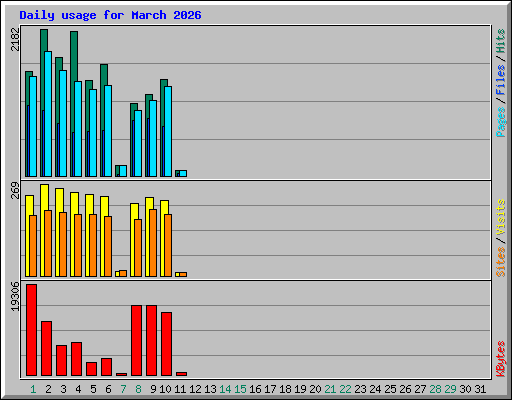
Task: Click the Sites legend label
Action: 500,262
